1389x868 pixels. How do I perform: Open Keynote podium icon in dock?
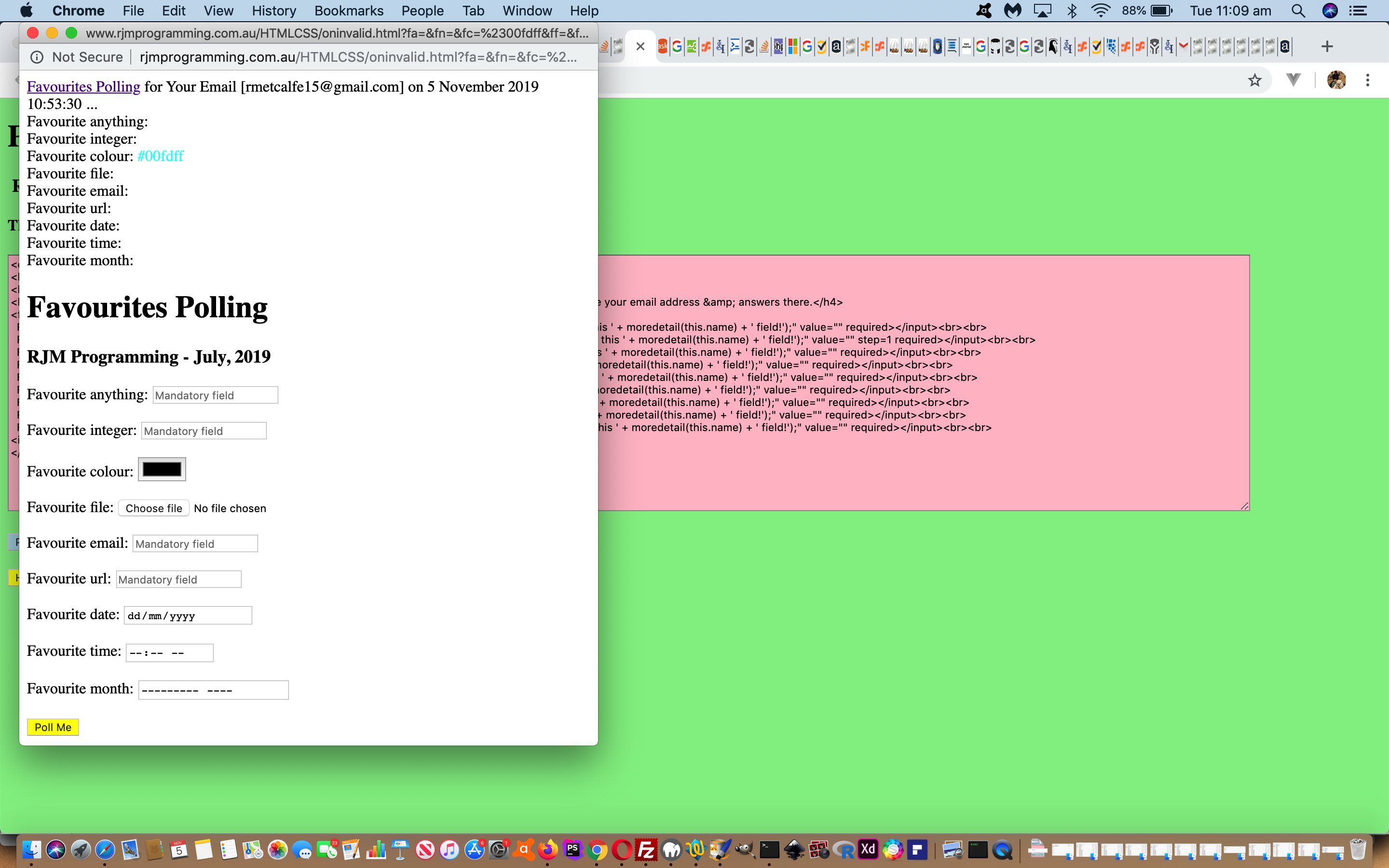pos(401,850)
